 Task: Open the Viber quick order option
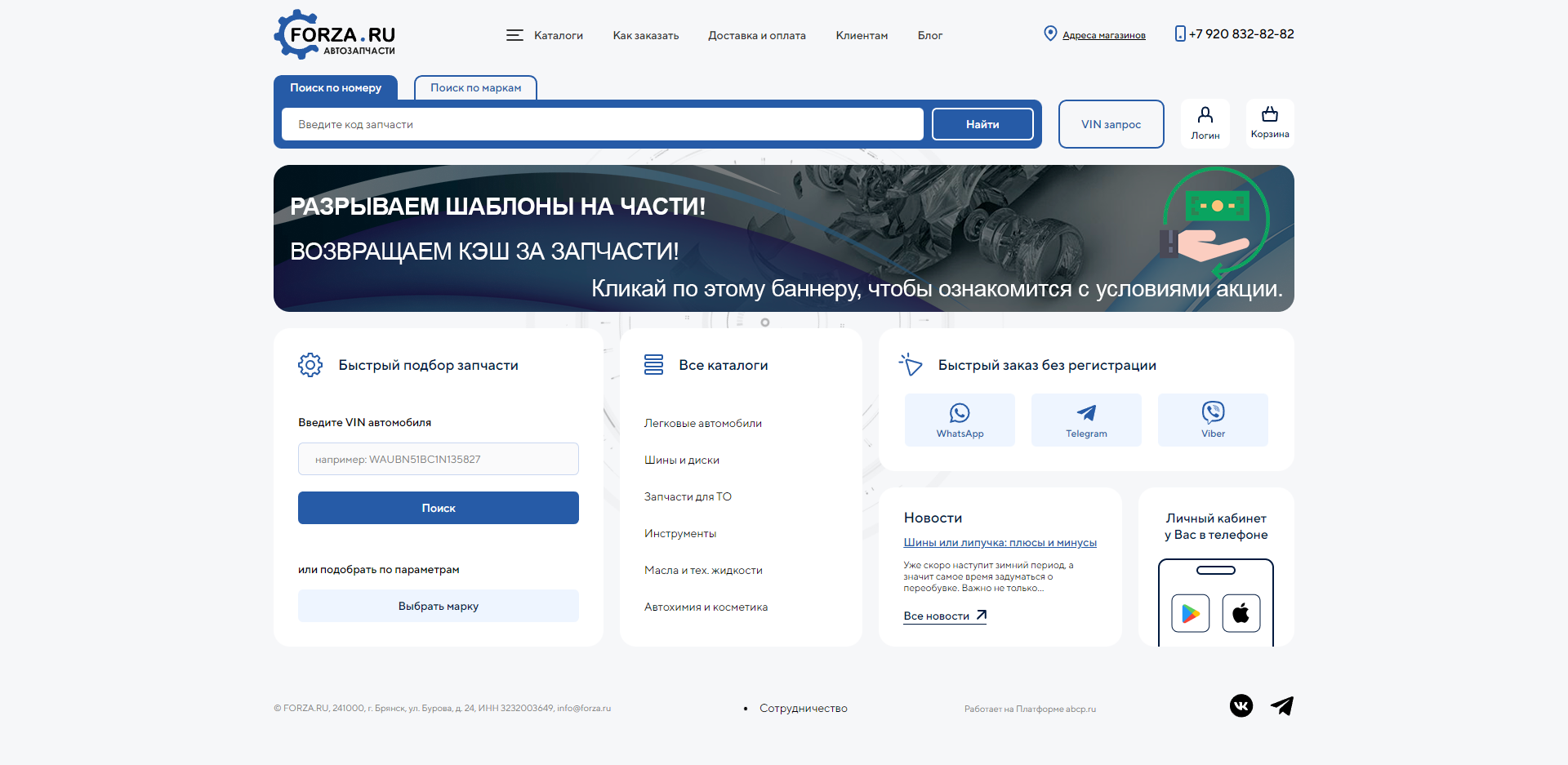click(x=1213, y=420)
